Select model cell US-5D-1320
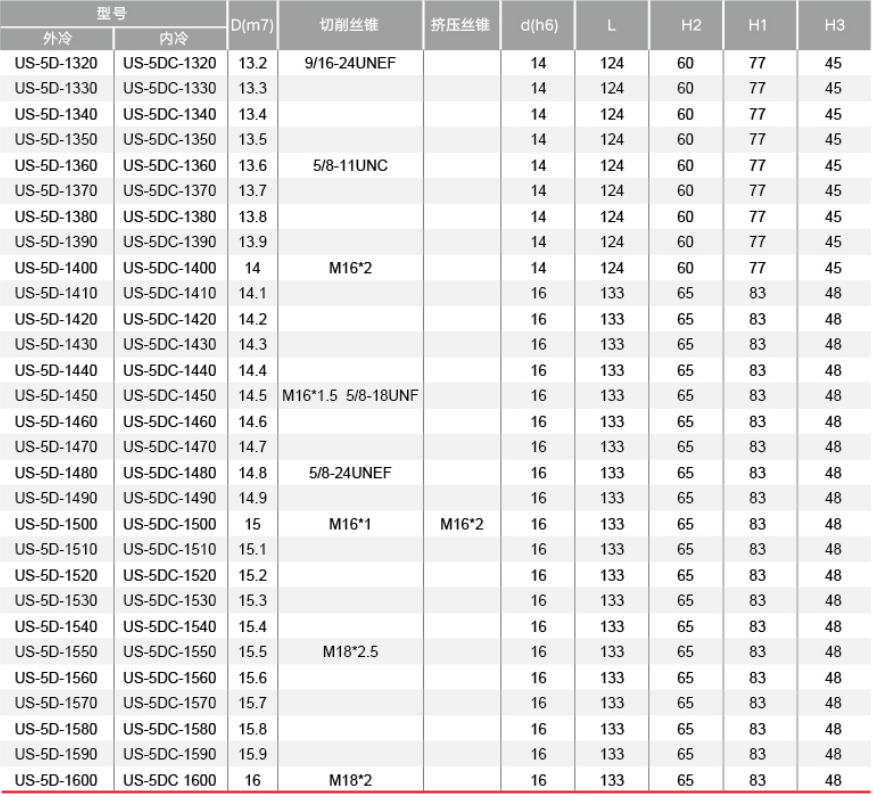Viewport: 873px width, 796px height. click(x=57, y=63)
